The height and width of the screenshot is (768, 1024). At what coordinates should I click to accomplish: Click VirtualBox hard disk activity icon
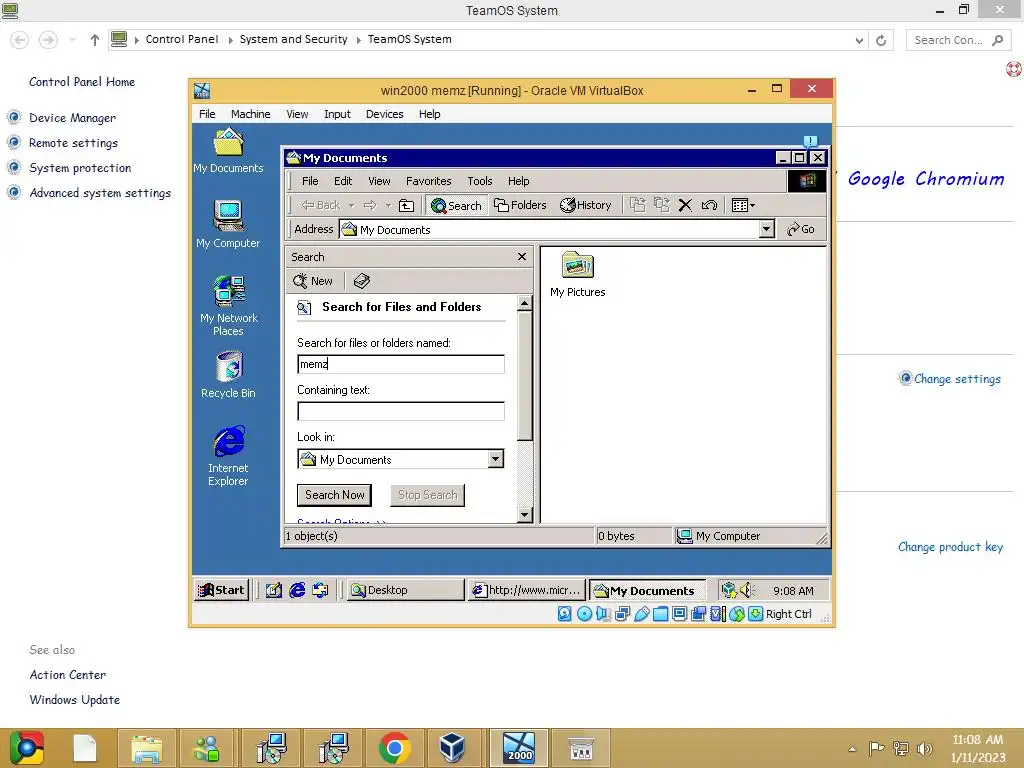coord(565,614)
